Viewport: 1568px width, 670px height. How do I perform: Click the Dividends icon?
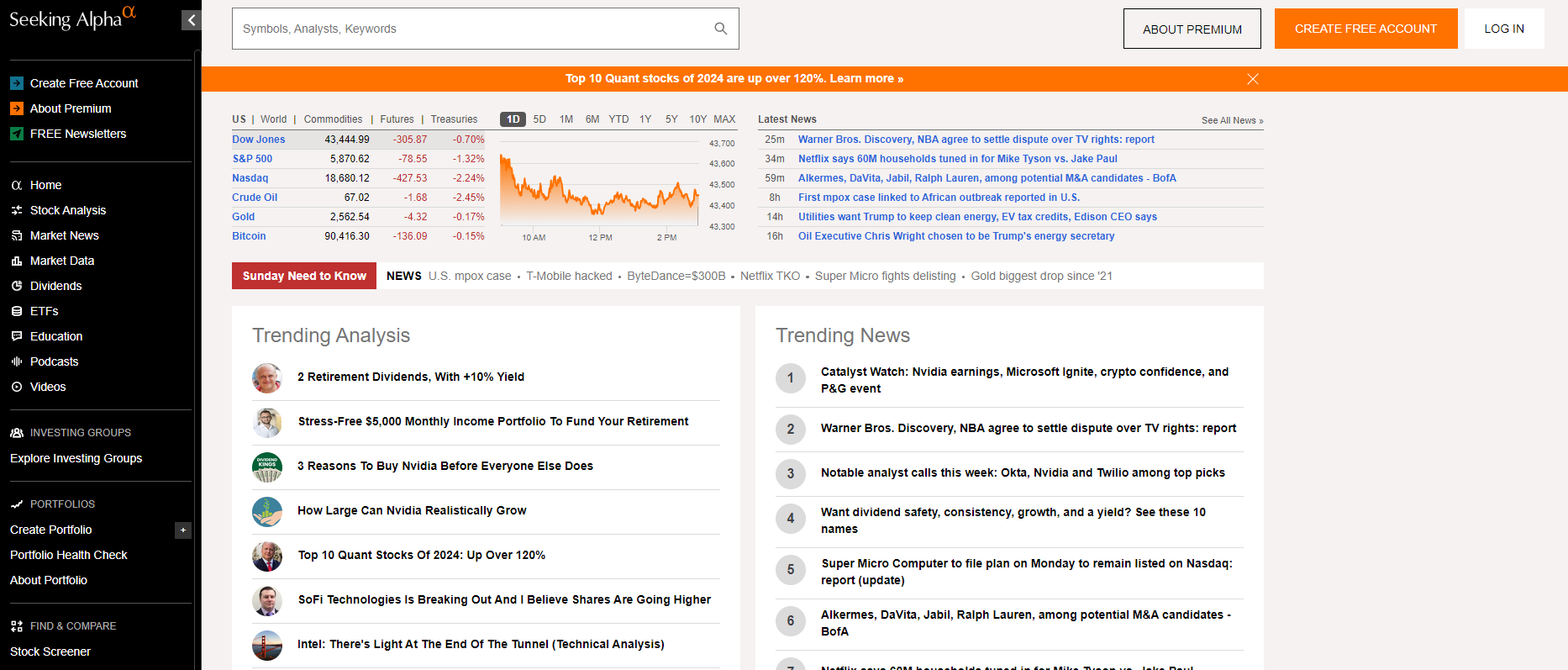click(x=17, y=286)
